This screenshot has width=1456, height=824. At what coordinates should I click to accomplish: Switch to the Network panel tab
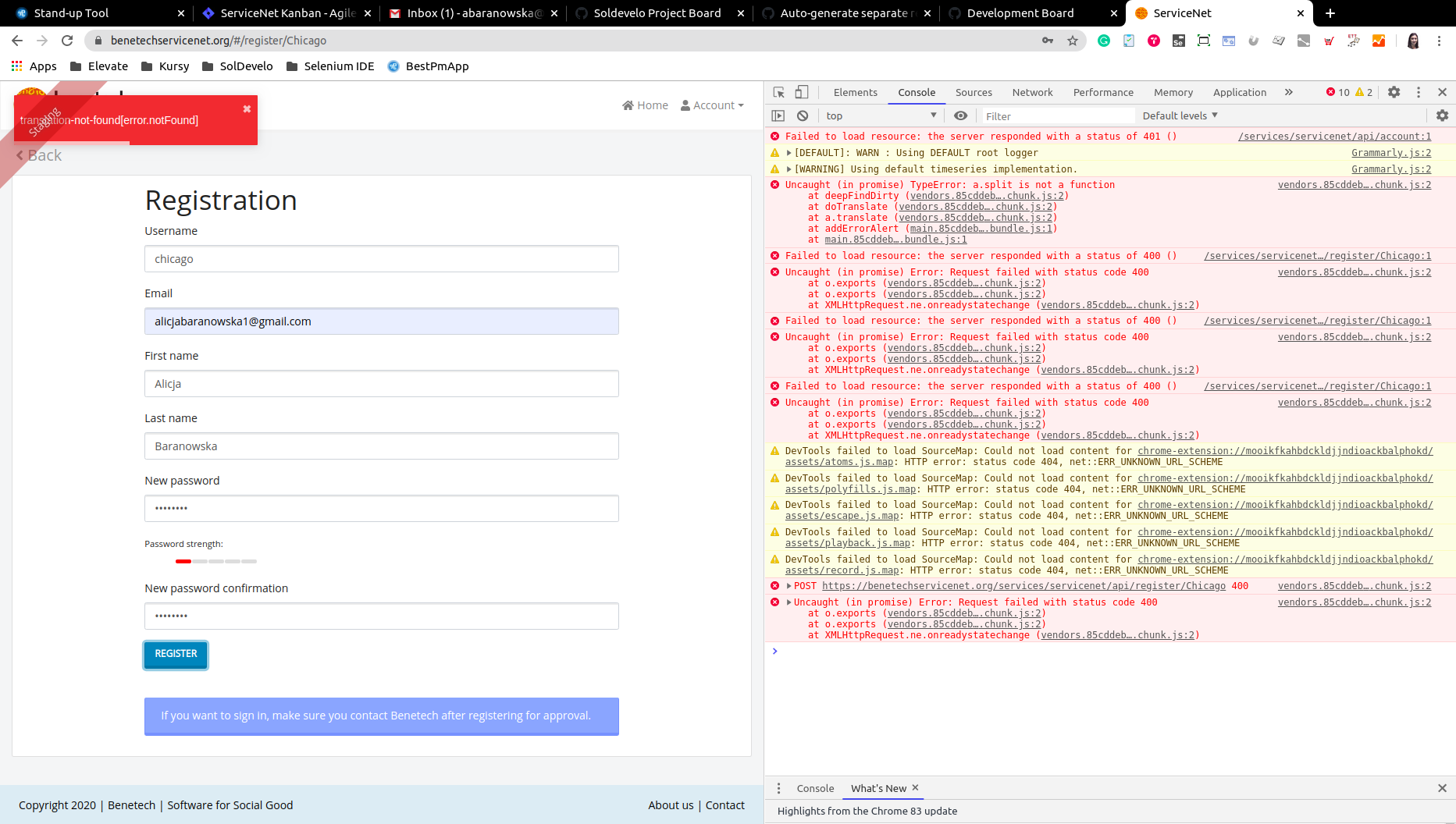point(1032,91)
